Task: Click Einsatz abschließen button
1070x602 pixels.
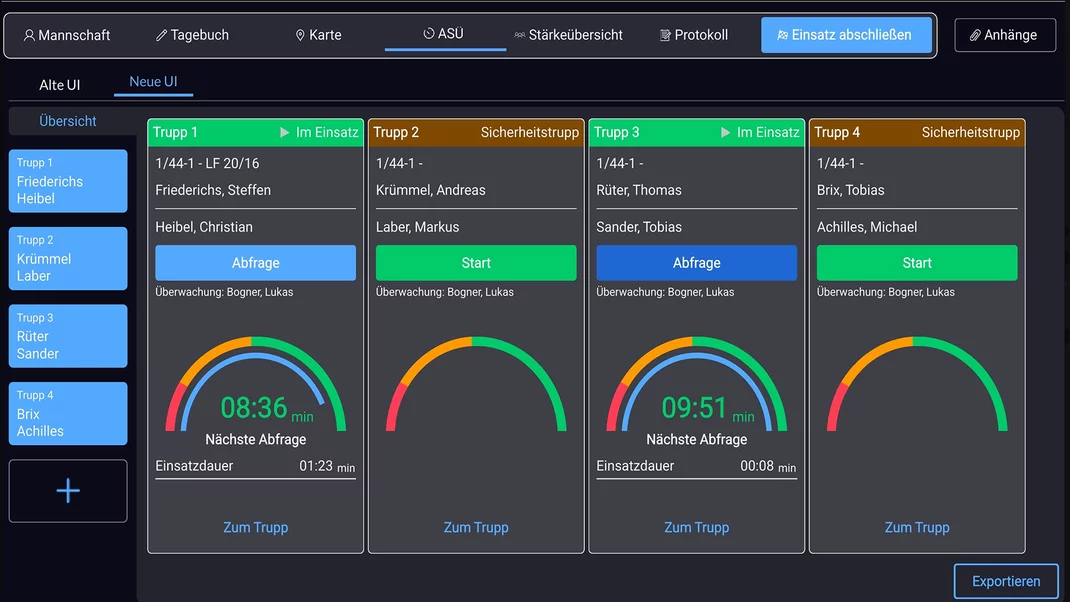Action: point(846,35)
